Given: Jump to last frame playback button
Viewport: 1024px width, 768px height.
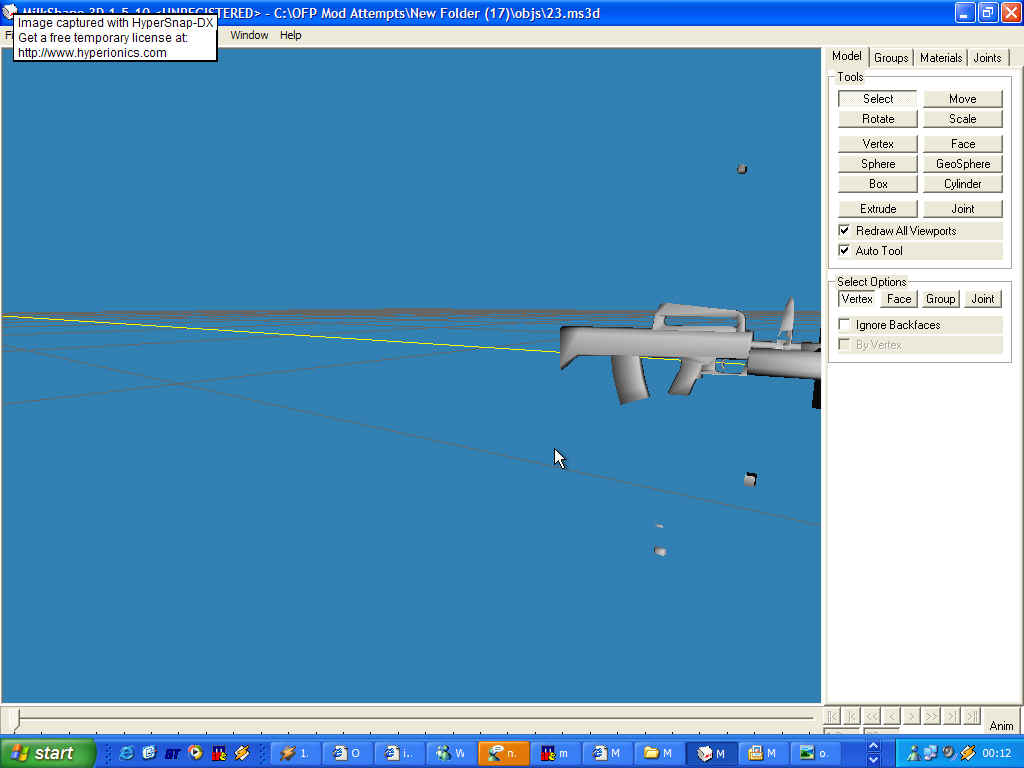Looking at the screenshot, I should 971,716.
